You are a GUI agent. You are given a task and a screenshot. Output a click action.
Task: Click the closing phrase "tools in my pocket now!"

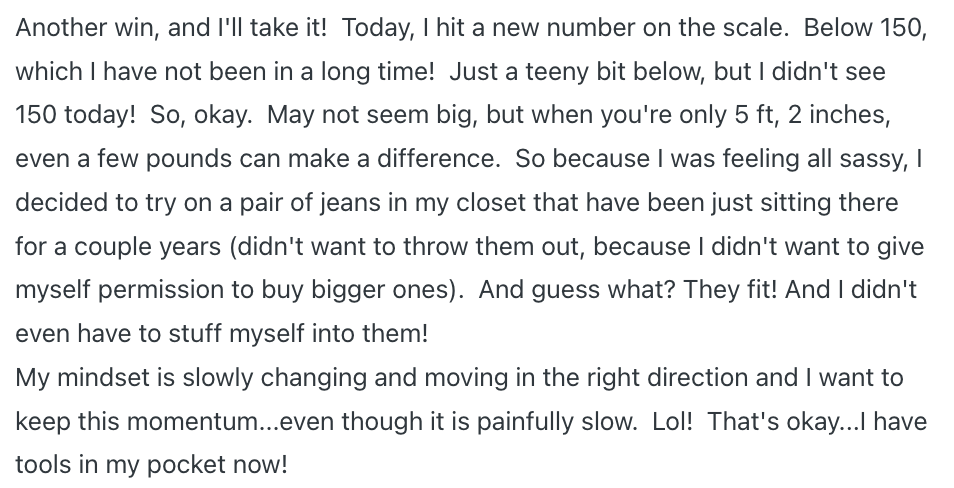pyautogui.click(x=151, y=465)
